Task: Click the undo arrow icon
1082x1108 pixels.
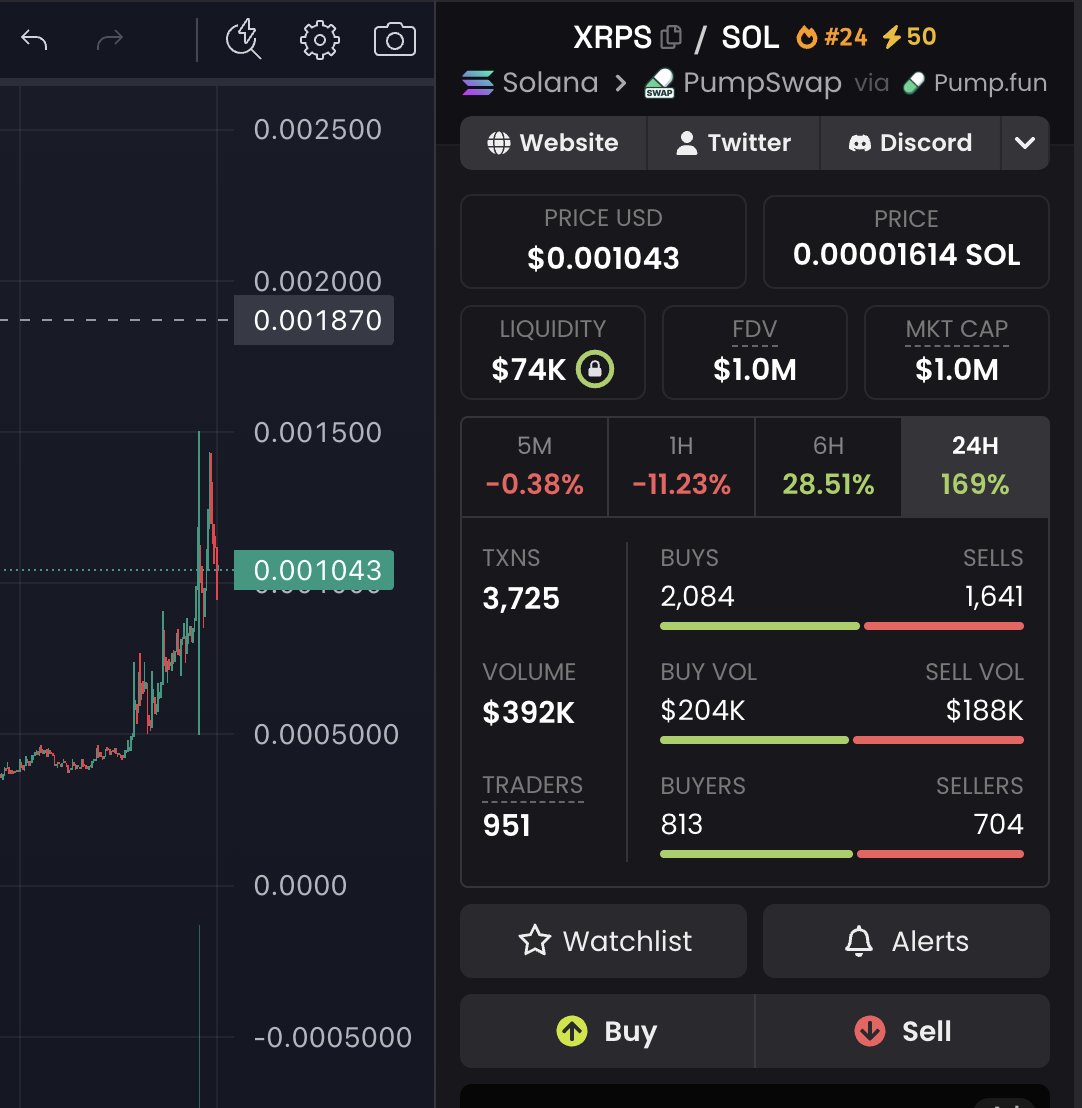Action: [34, 40]
